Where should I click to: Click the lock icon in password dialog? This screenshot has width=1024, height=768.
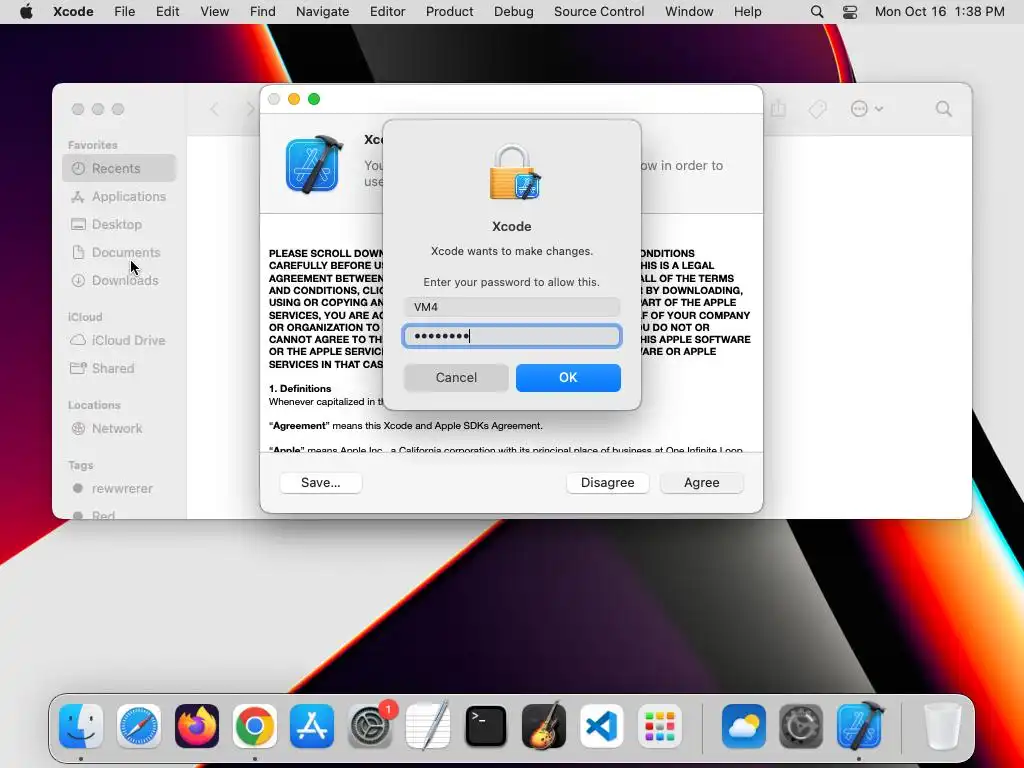point(515,173)
